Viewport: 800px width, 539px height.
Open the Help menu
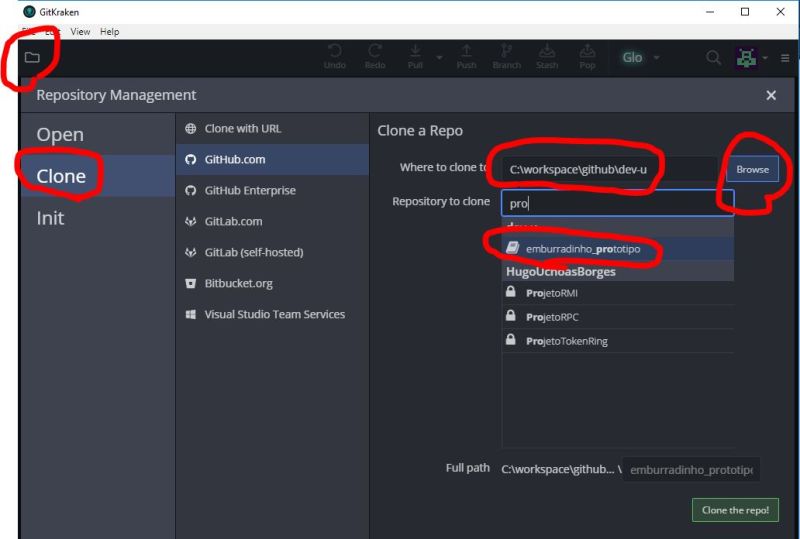point(109,32)
